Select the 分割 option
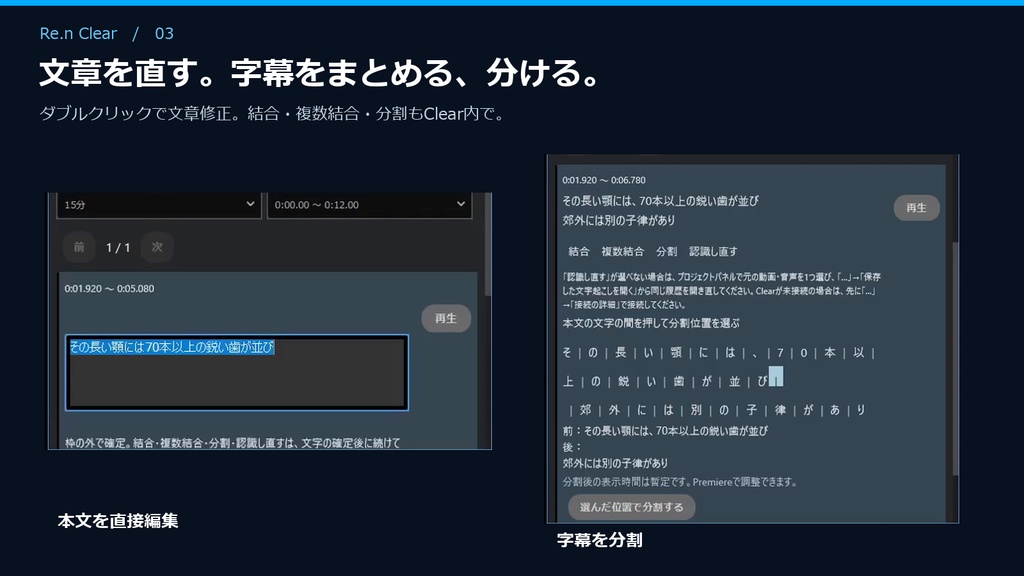 [666, 251]
